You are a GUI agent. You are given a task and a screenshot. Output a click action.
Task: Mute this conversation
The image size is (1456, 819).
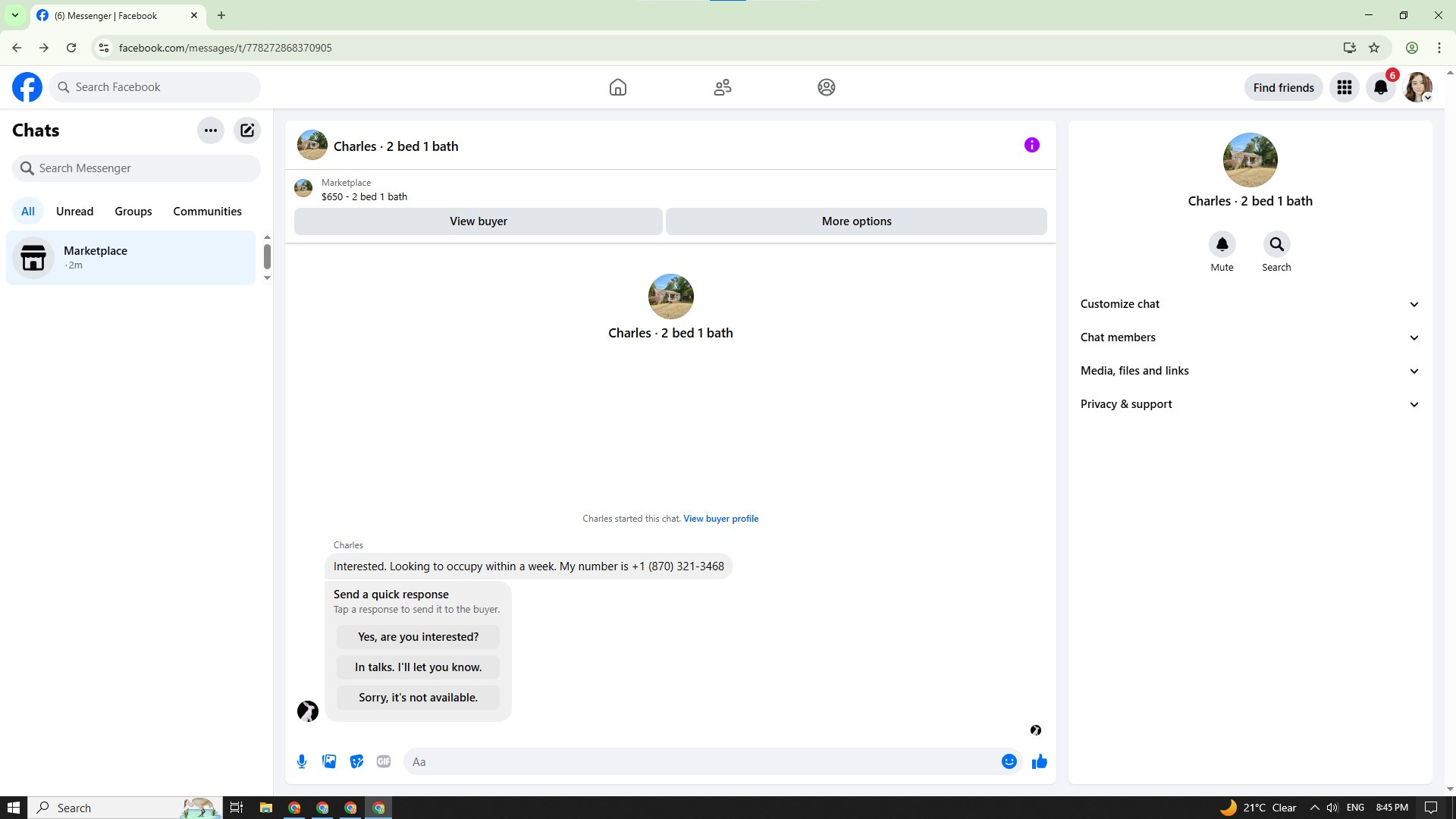(1222, 244)
